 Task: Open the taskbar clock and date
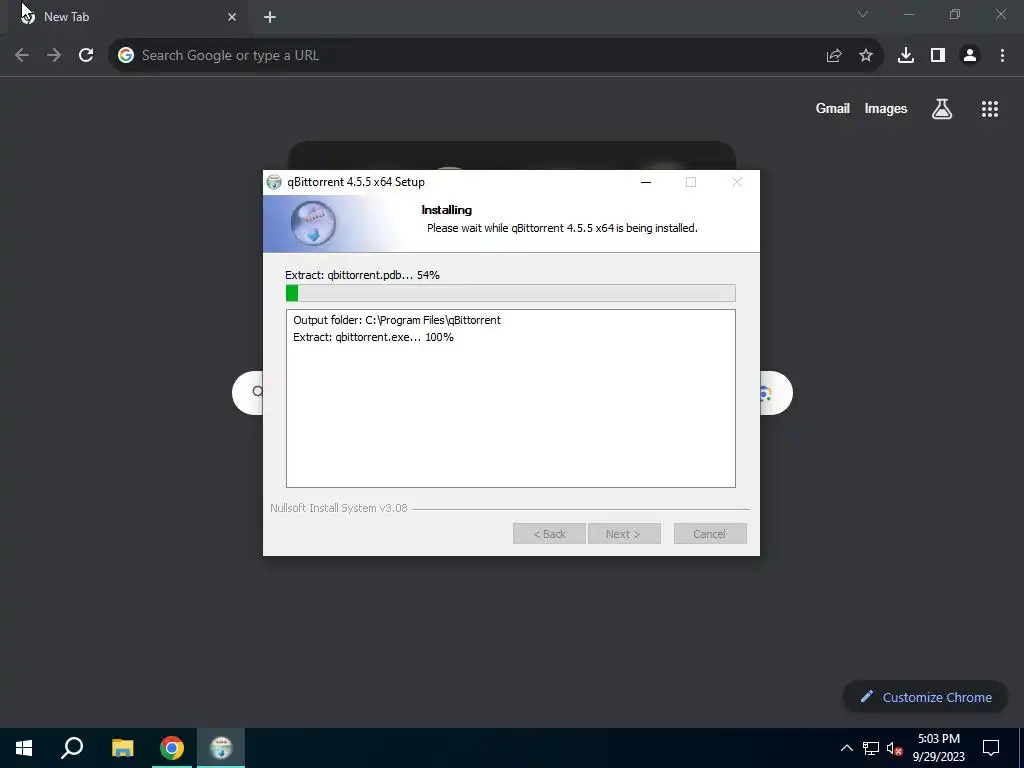938,748
